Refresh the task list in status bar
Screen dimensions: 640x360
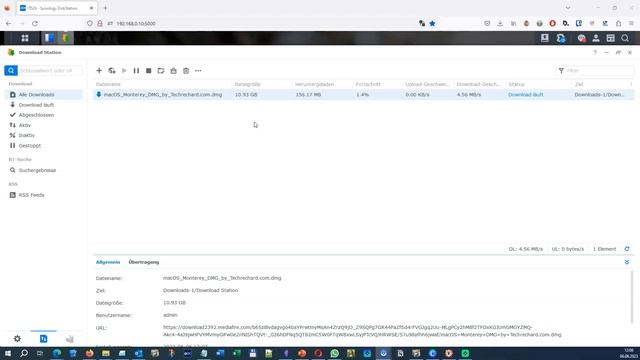[x=627, y=249]
